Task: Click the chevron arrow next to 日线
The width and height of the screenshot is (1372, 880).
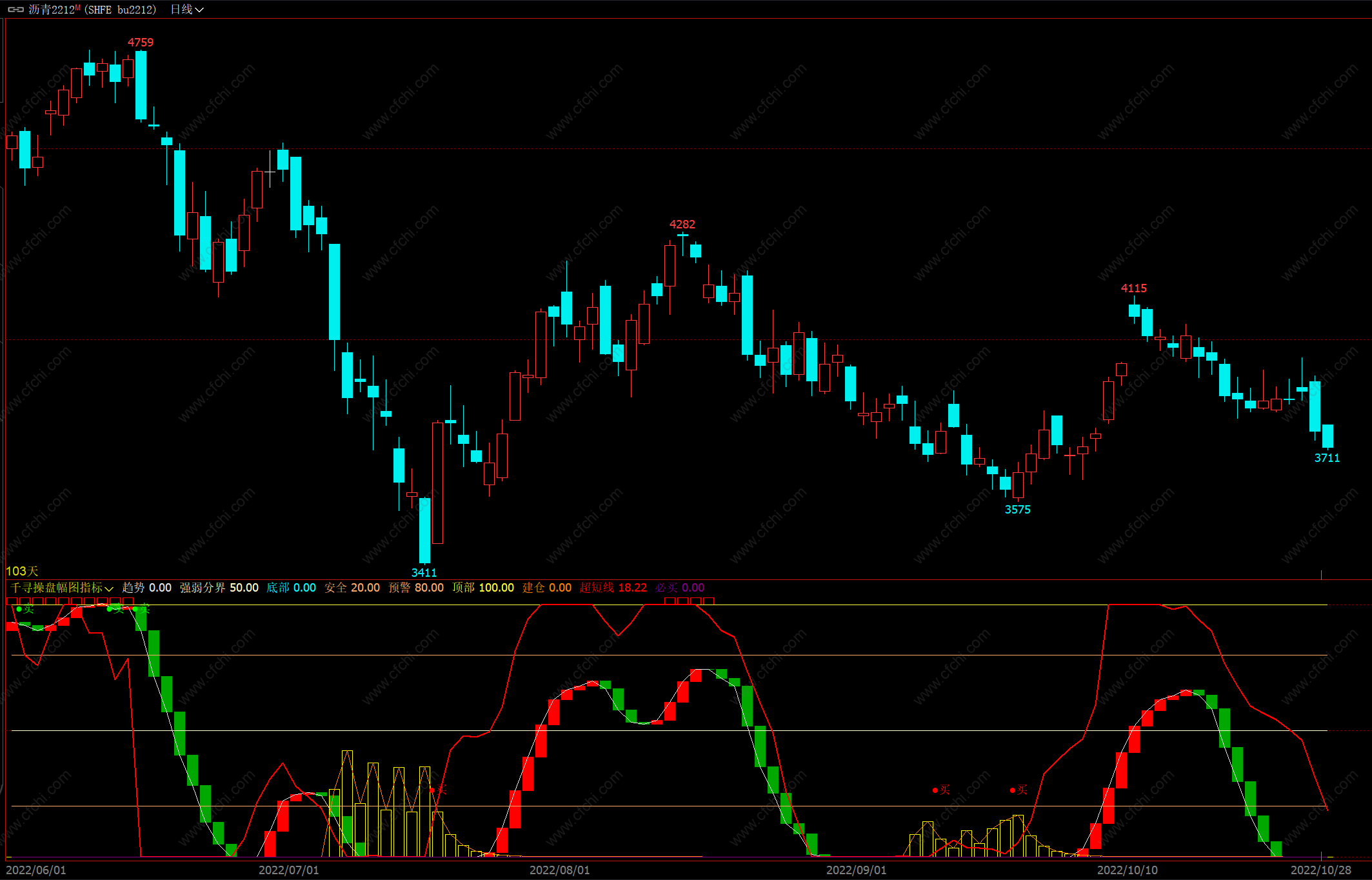Action: (199, 10)
